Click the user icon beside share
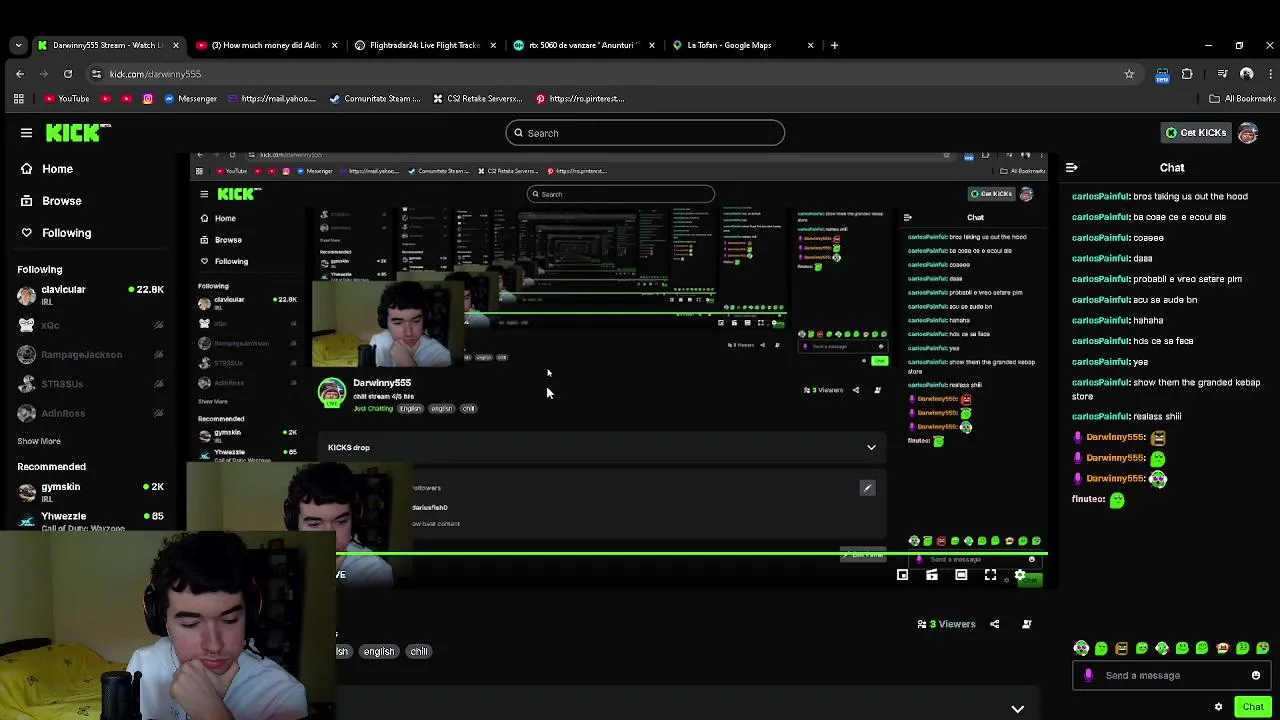The width and height of the screenshot is (1280, 720). [x=1026, y=624]
